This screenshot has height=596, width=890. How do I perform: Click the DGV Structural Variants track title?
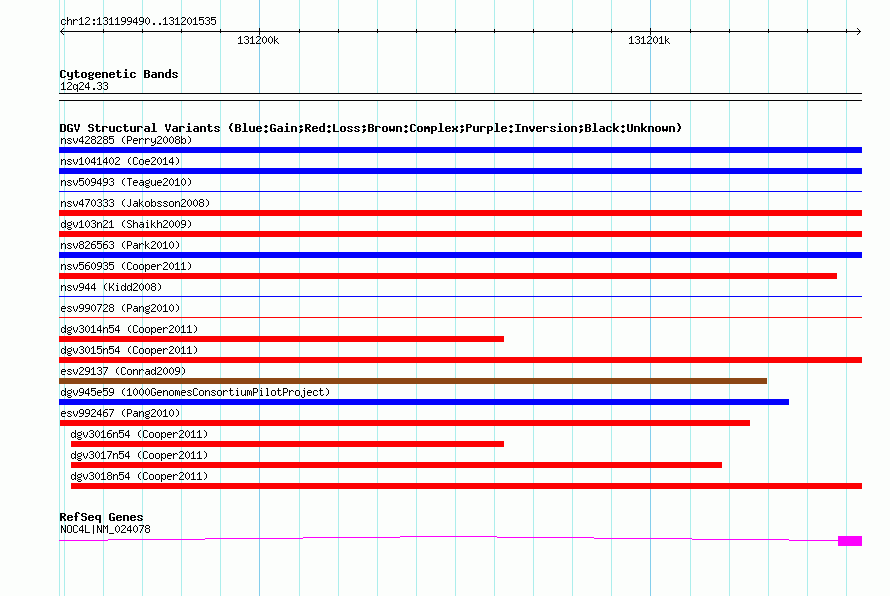coord(370,128)
